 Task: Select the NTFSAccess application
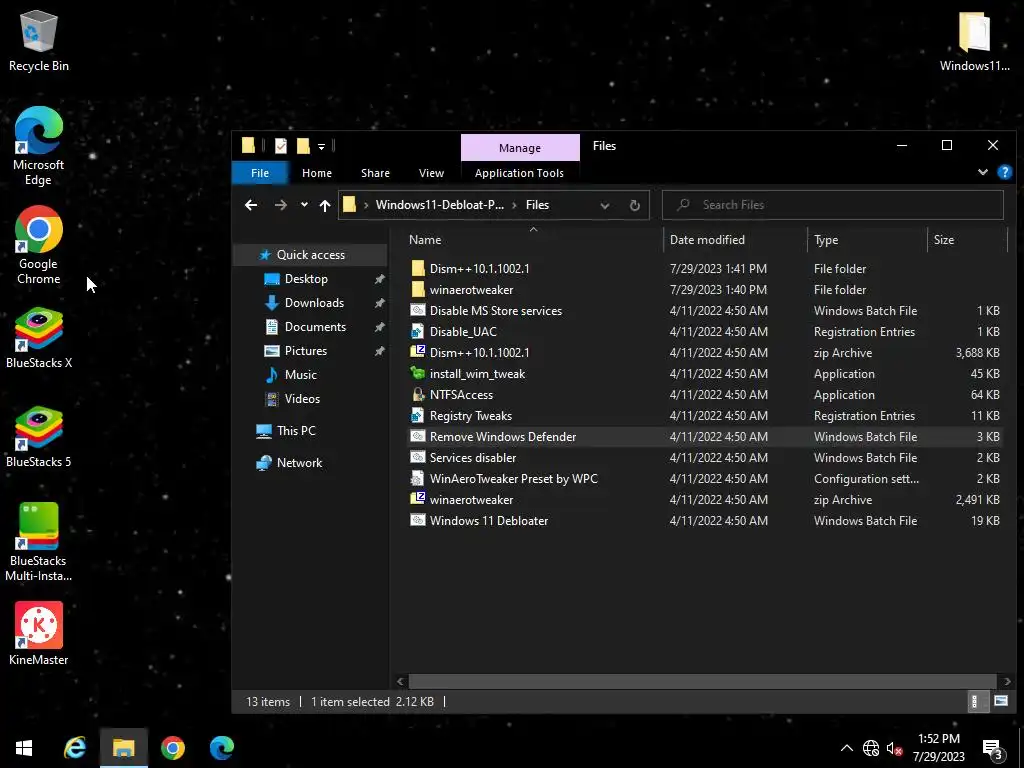tap(704, 394)
